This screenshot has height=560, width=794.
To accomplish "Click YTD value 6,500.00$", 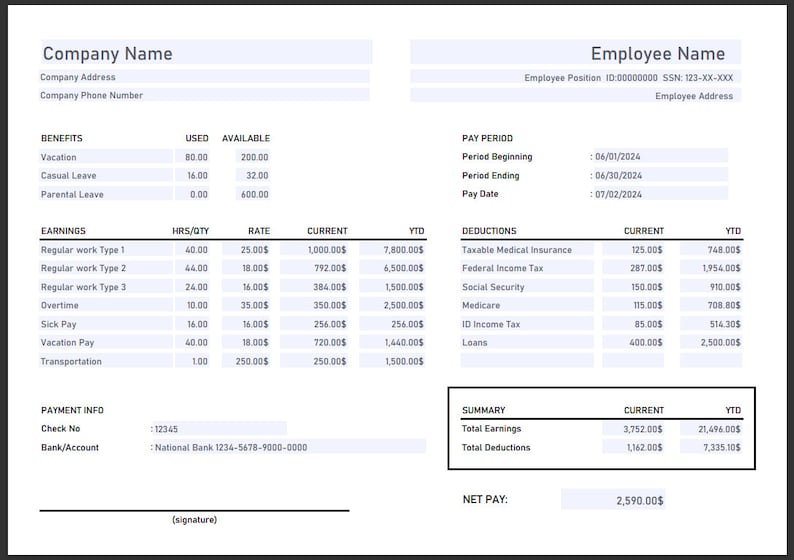I will [392, 268].
